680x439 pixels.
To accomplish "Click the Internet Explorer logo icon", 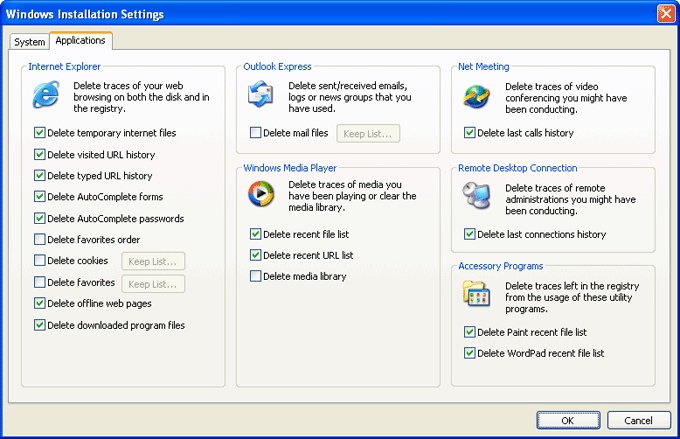I will pos(46,94).
